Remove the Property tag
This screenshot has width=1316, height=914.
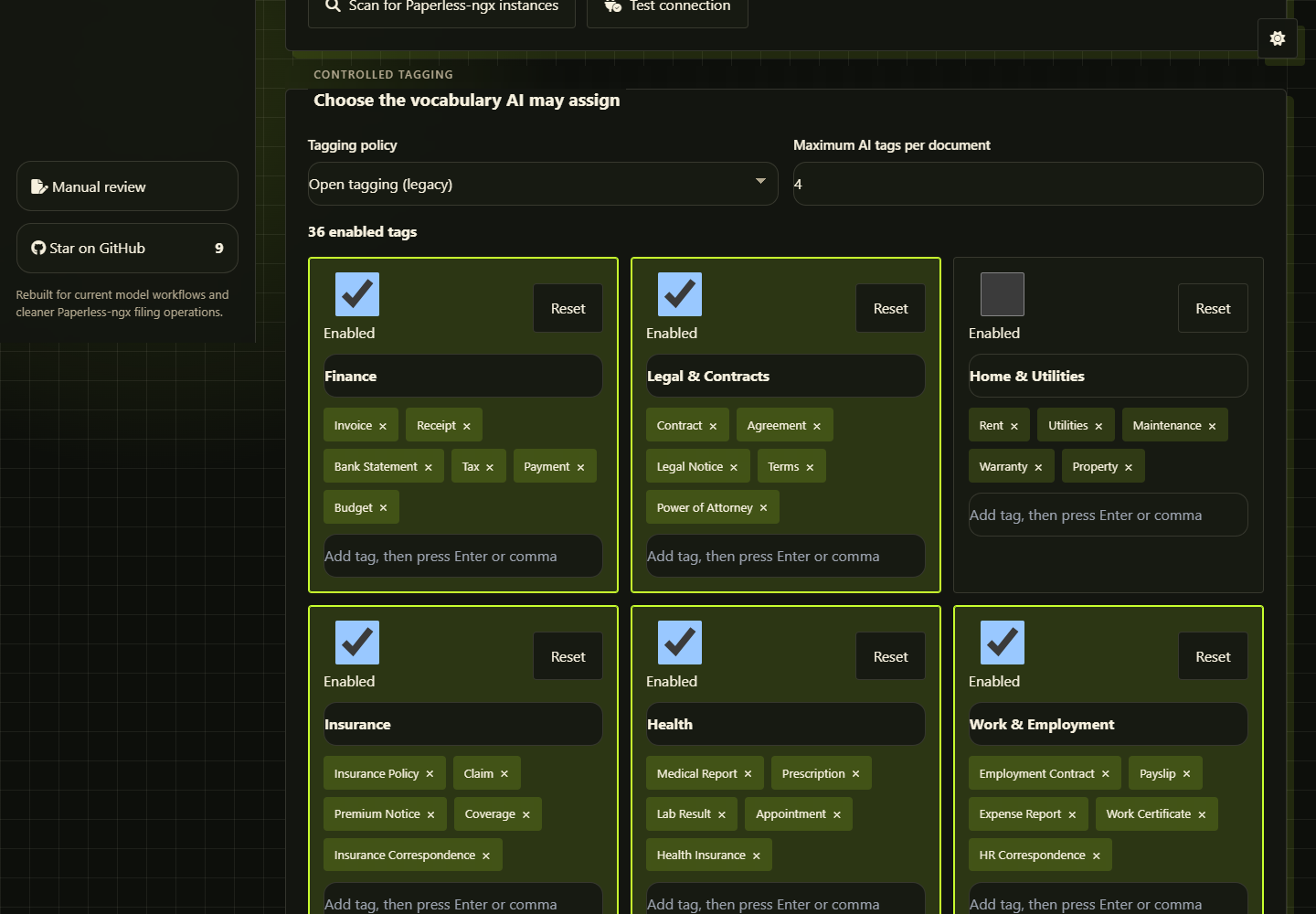tap(1129, 468)
